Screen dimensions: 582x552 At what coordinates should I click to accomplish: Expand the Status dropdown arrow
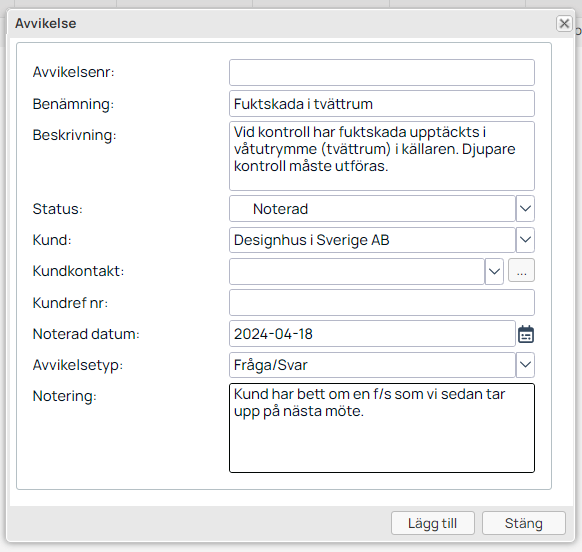coord(525,209)
